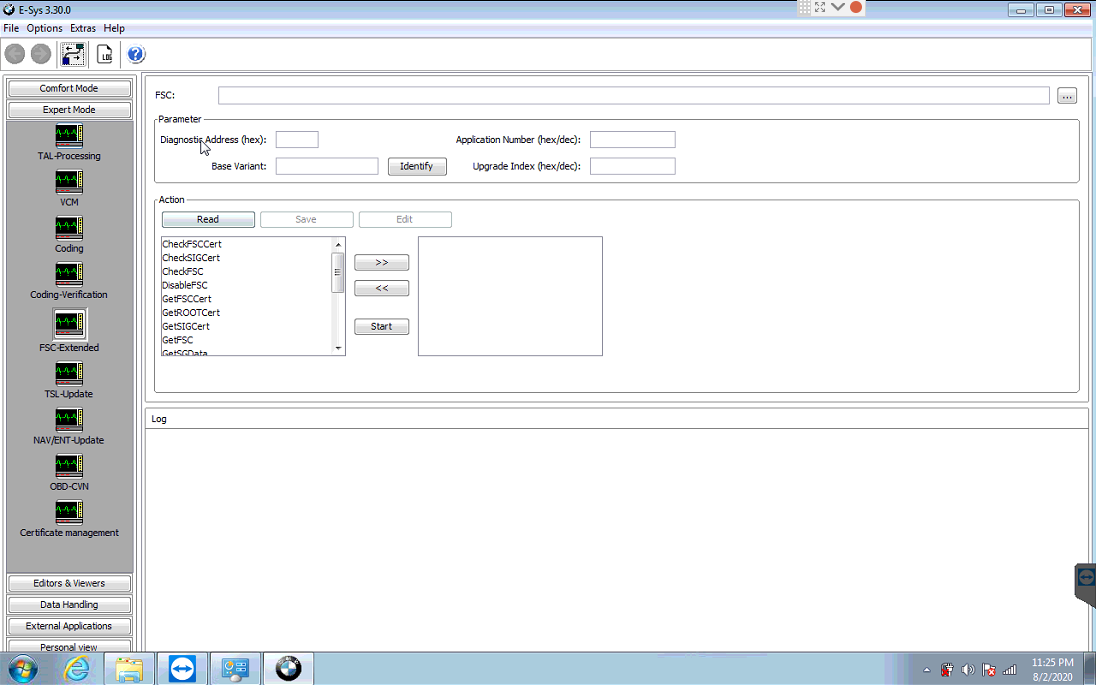Open TAL-Processing module

tap(68, 142)
